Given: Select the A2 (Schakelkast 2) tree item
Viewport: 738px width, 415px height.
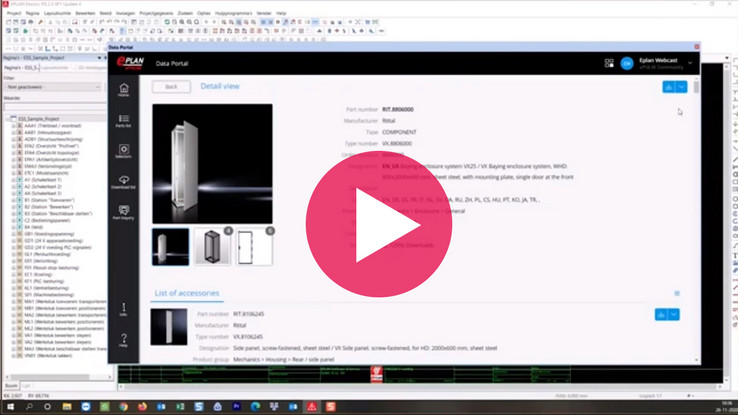Looking at the screenshot, I should (43, 186).
